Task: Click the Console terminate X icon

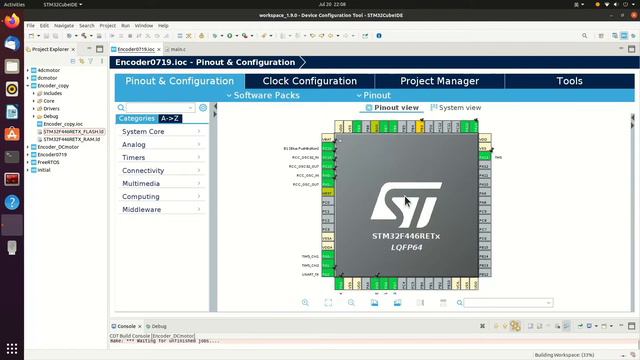Action: pyautogui.click(x=482, y=326)
